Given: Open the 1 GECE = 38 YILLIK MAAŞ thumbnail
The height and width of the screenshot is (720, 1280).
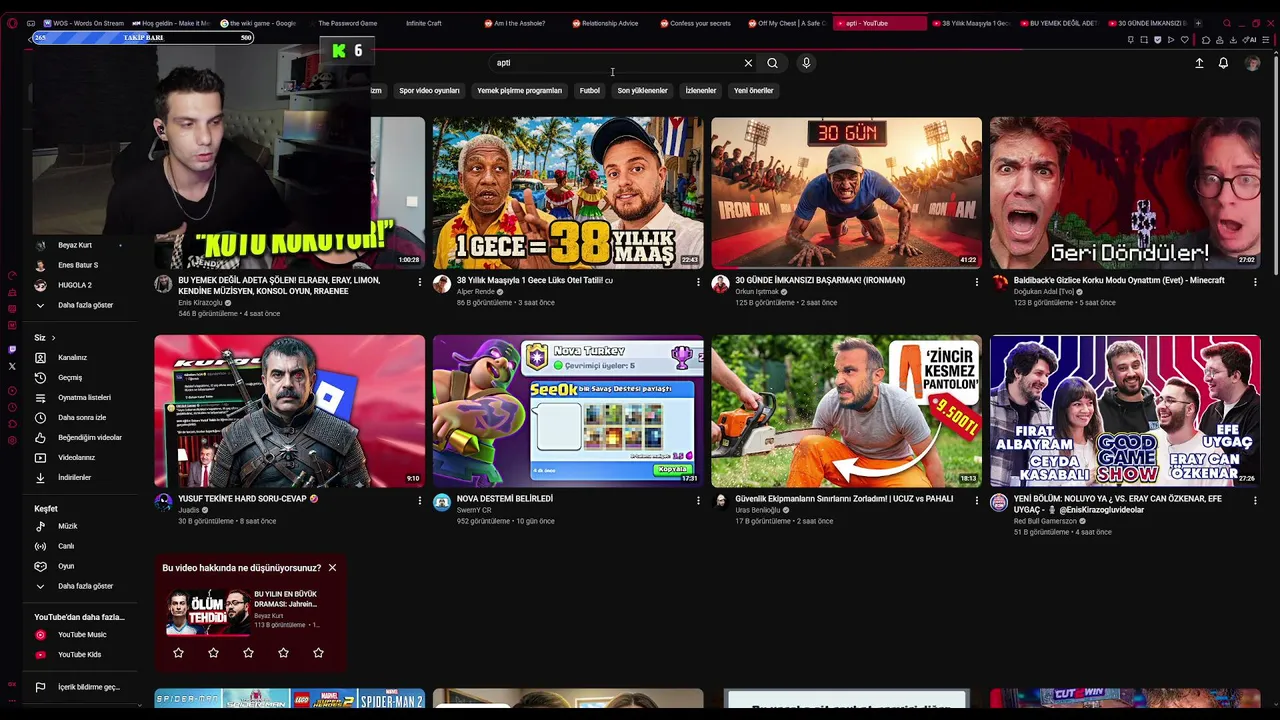Looking at the screenshot, I should pyautogui.click(x=568, y=193).
